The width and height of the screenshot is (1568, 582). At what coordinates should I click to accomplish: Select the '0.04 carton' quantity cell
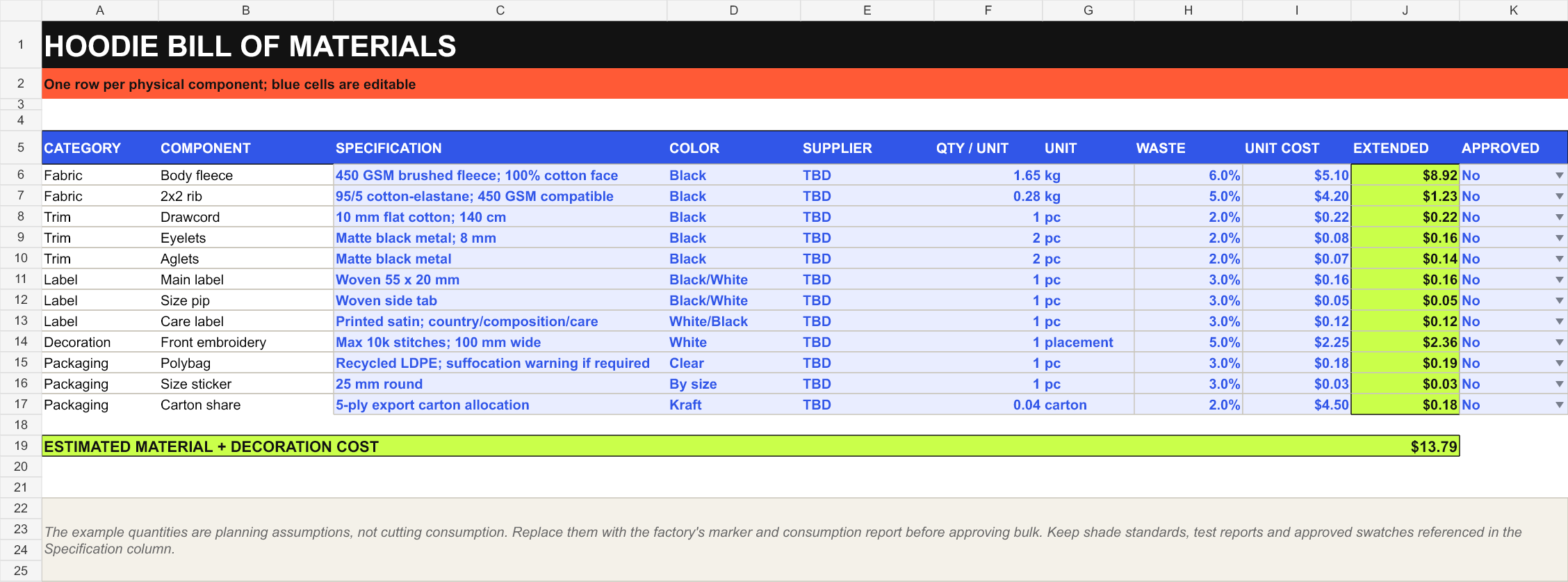pyautogui.click(x=988, y=405)
